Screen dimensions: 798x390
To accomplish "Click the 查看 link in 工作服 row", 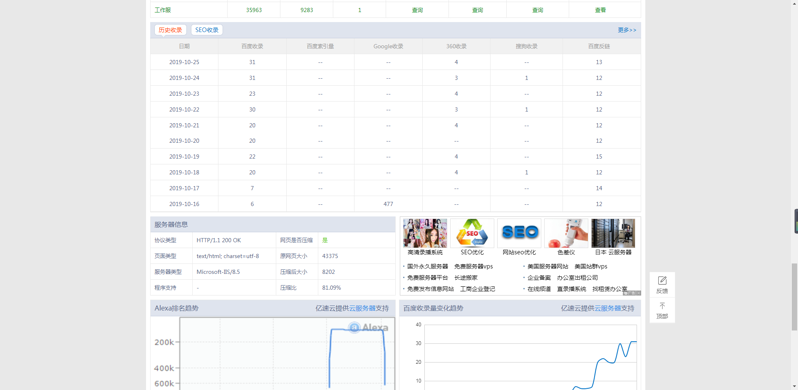I will [601, 10].
